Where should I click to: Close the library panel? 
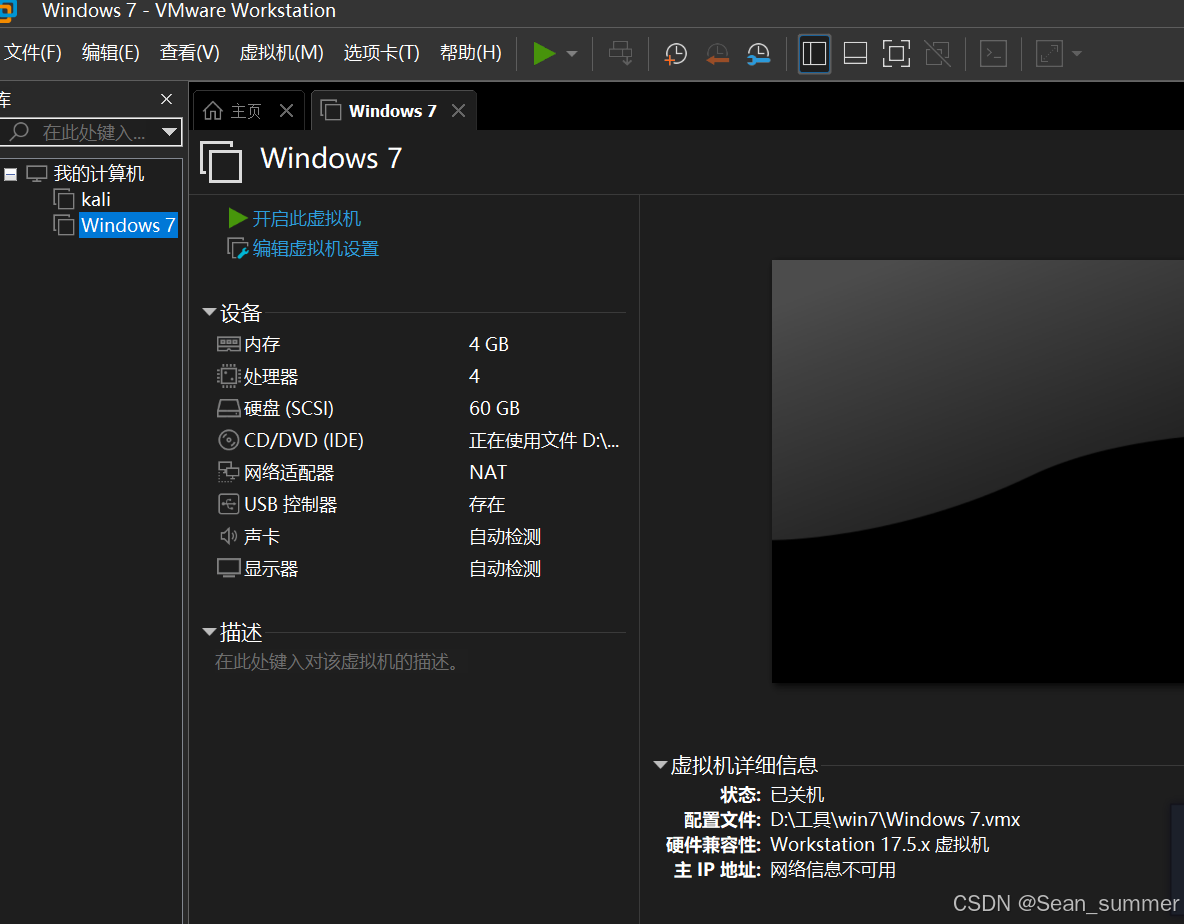[167, 99]
